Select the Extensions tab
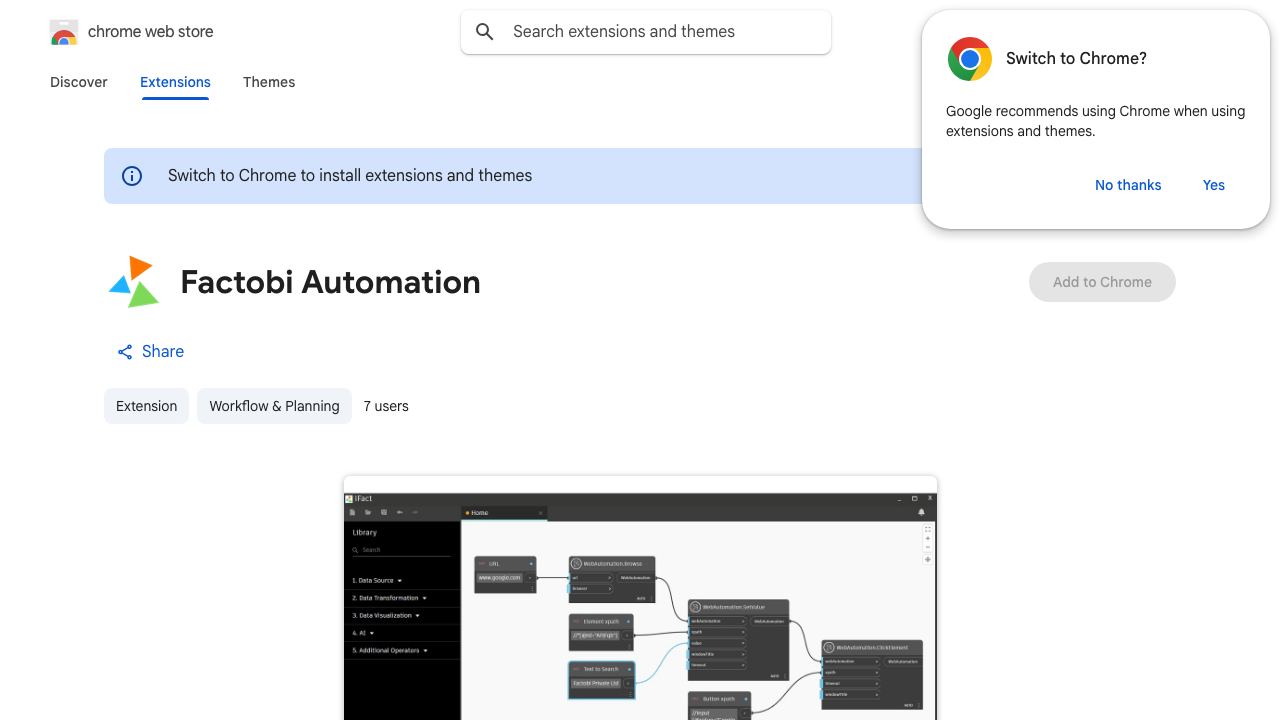The width and height of the screenshot is (1280, 720). tap(175, 82)
